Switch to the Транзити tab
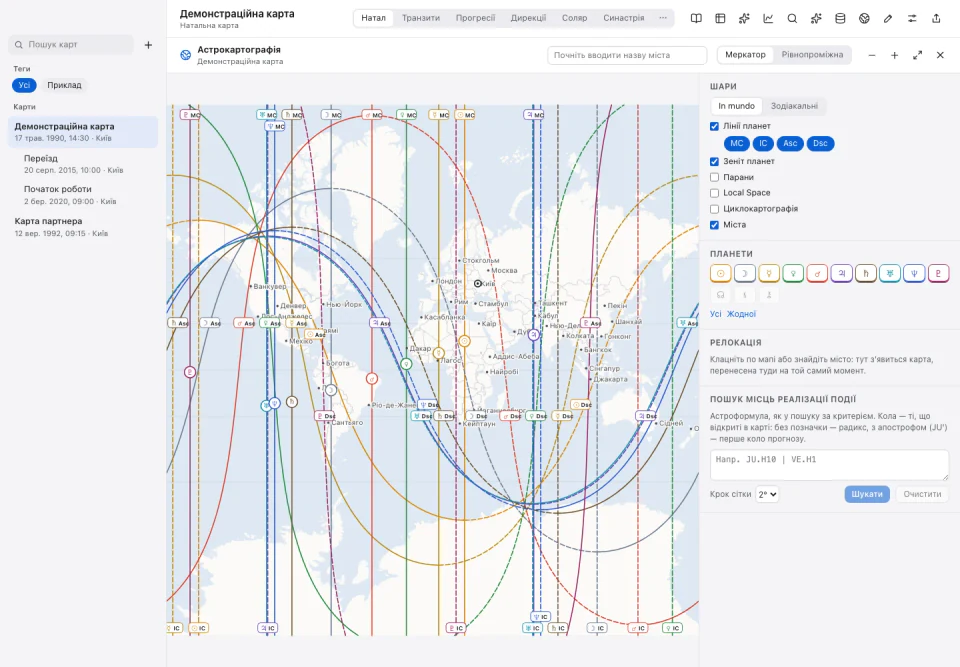 coord(421,18)
